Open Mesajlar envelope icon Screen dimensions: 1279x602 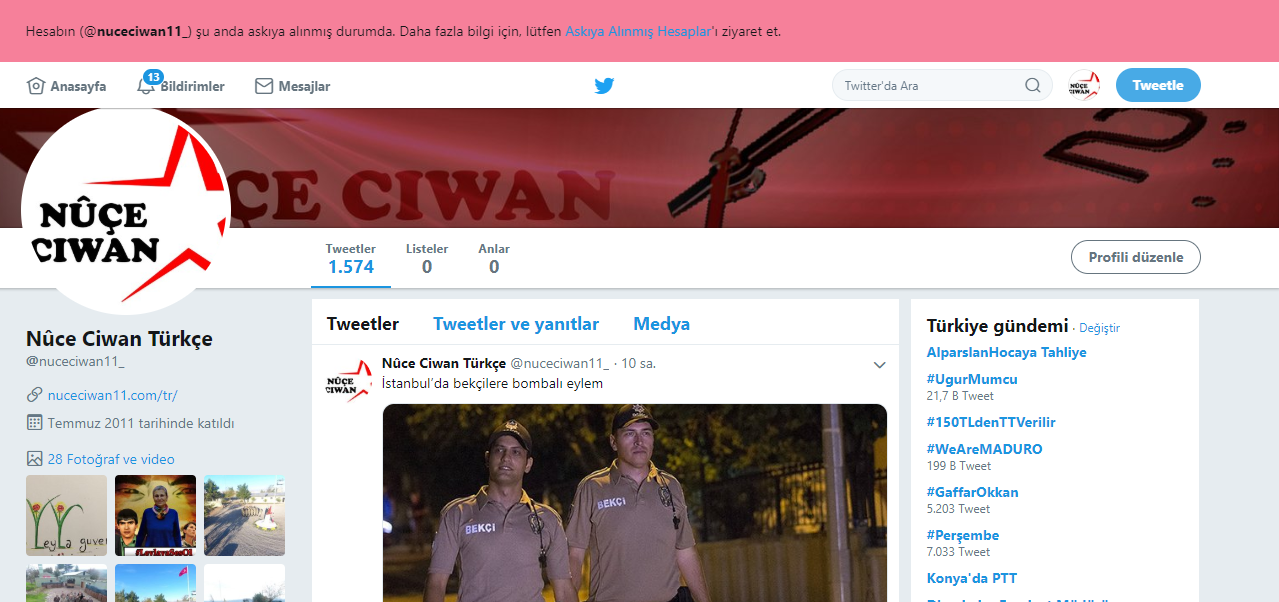264,86
